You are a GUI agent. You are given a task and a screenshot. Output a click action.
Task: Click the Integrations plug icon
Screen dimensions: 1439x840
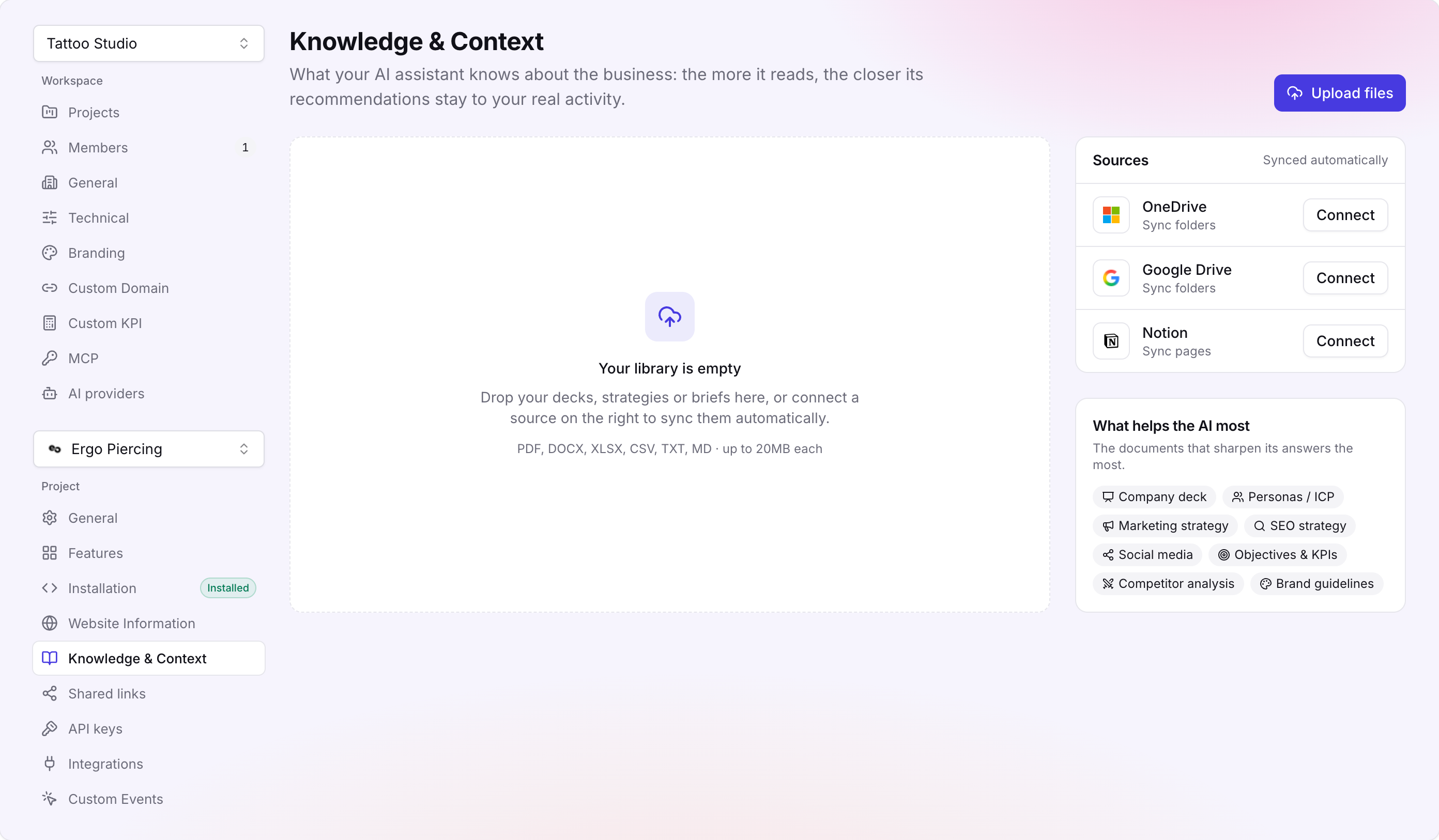tap(50, 764)
